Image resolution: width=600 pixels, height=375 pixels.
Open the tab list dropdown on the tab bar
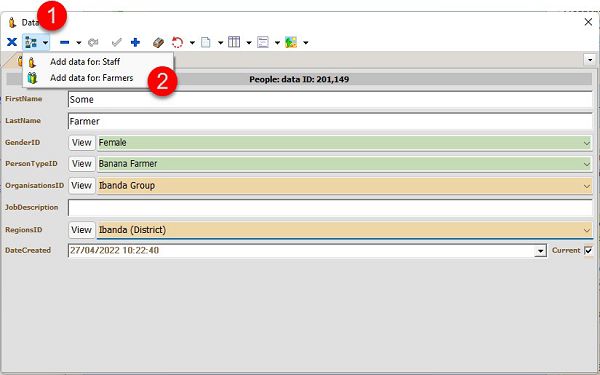coord(590,60)
